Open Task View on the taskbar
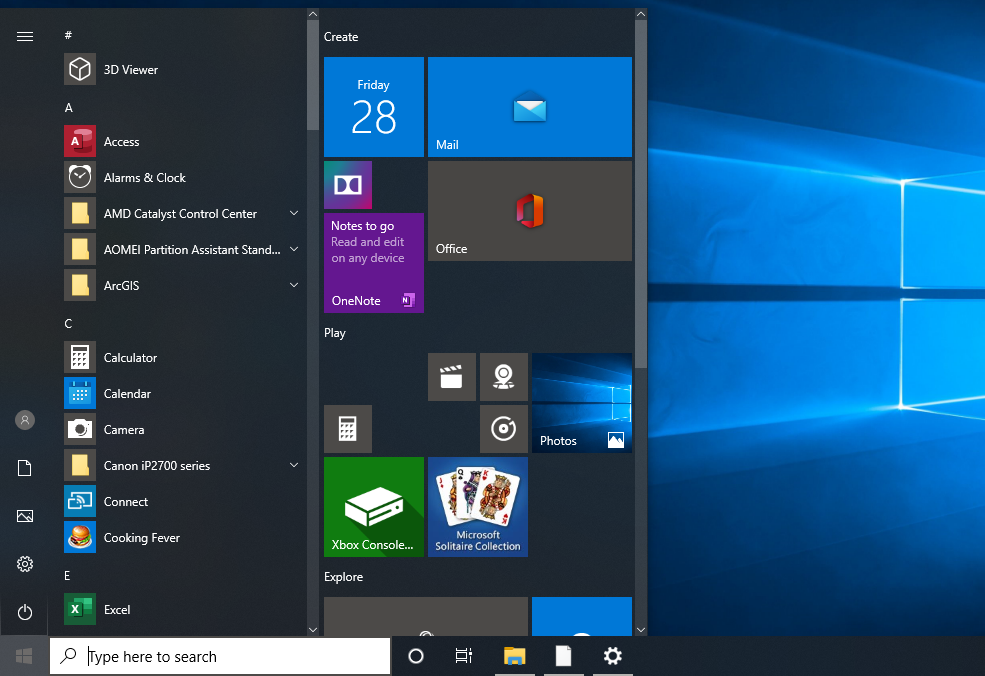The image size is (985, 676). (463, 656)
